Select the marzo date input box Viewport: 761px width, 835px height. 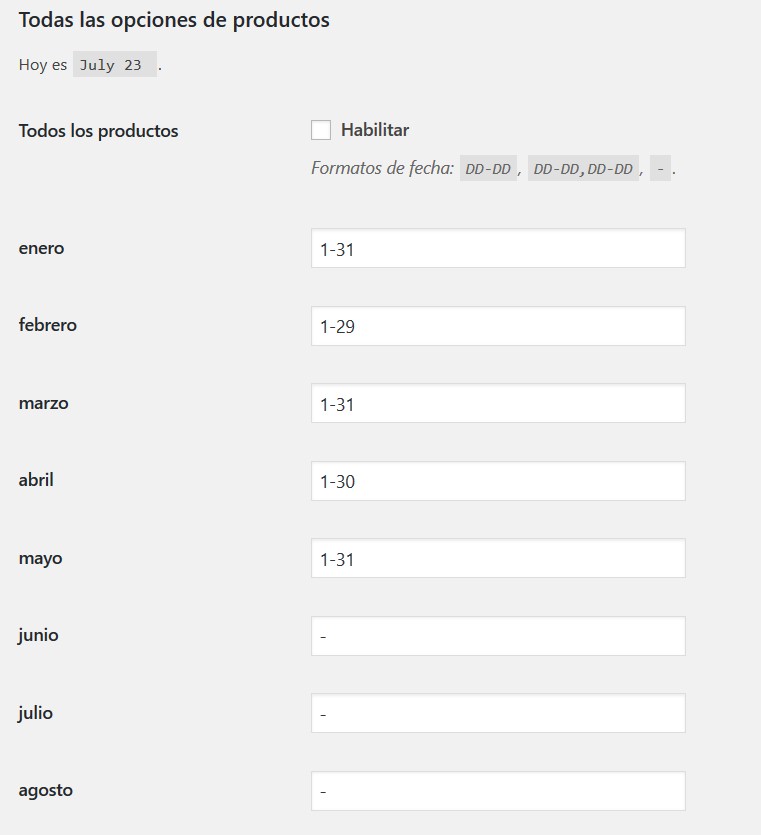coord(498,404)
